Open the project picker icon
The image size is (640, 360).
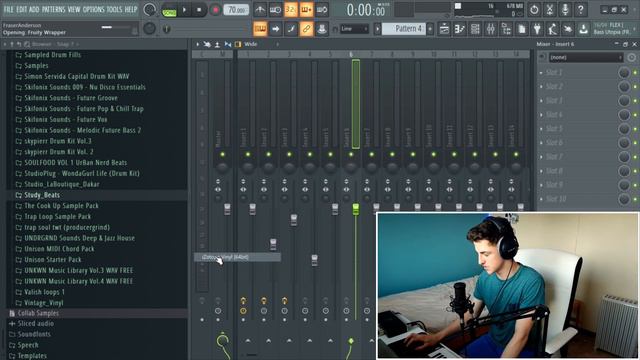pos(522,29)
